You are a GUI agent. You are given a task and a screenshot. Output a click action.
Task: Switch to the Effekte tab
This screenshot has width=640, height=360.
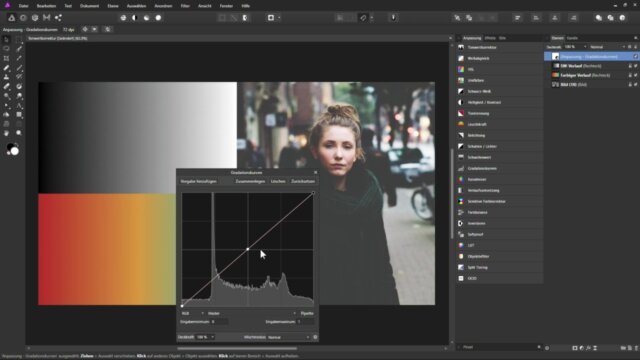490,38
